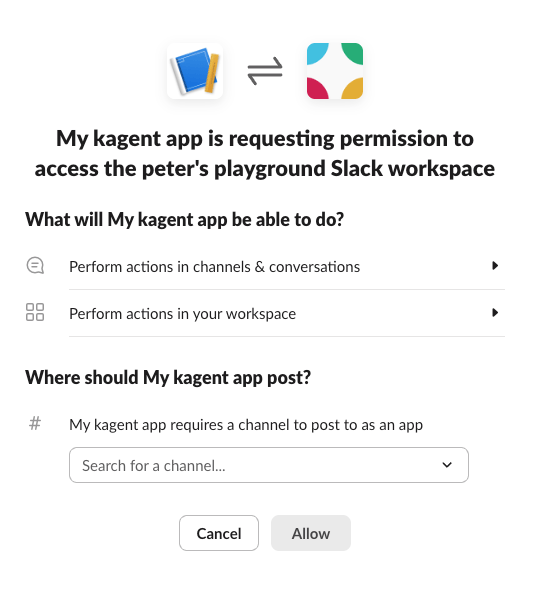Click the permission request main heading
543x593 pixels.
tap(265, 153)
